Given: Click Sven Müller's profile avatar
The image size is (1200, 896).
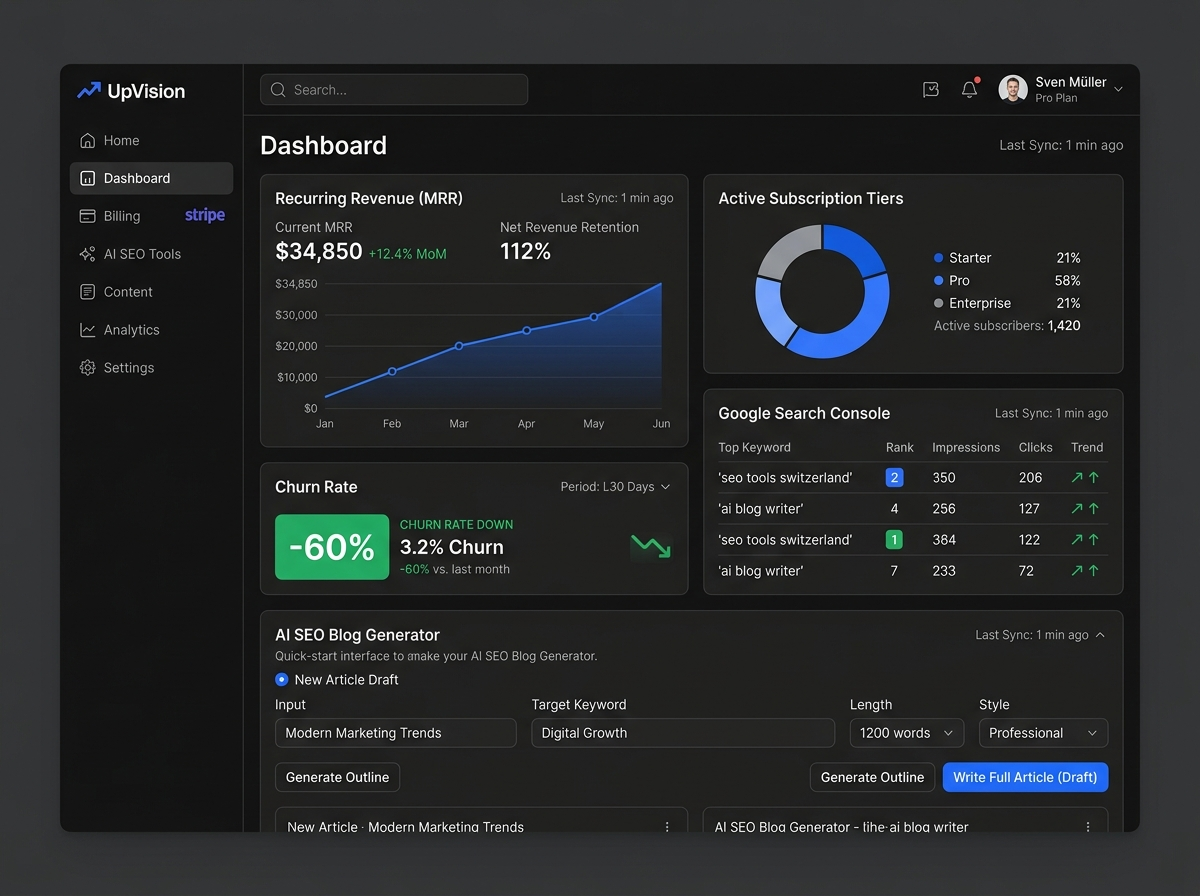Looking at the screenshot, I should pyautogui.click(x=1013, y=89).
